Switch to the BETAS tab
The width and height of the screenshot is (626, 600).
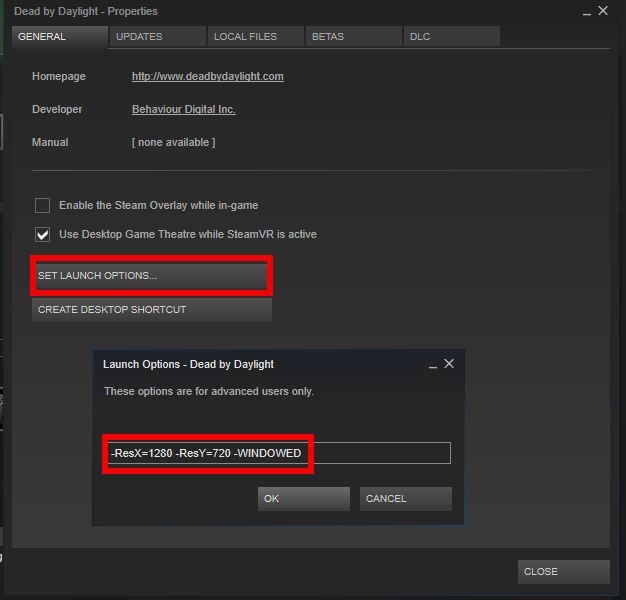click(354, 37)
